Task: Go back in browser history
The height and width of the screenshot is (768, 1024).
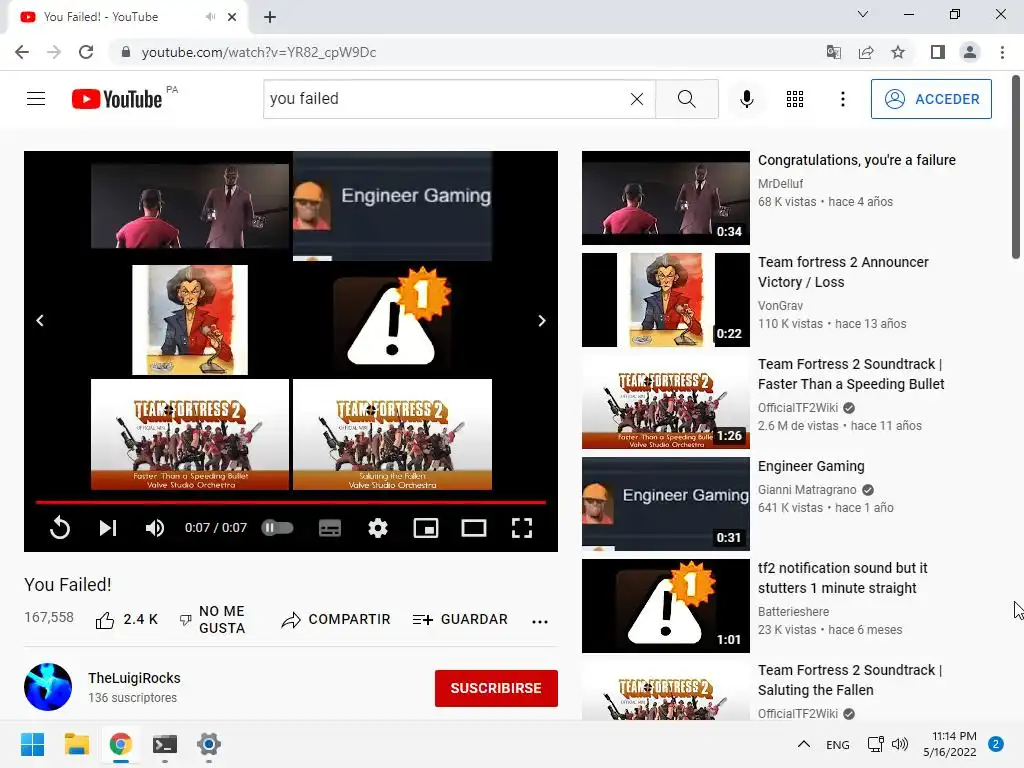Action: (x=22, y=52)
